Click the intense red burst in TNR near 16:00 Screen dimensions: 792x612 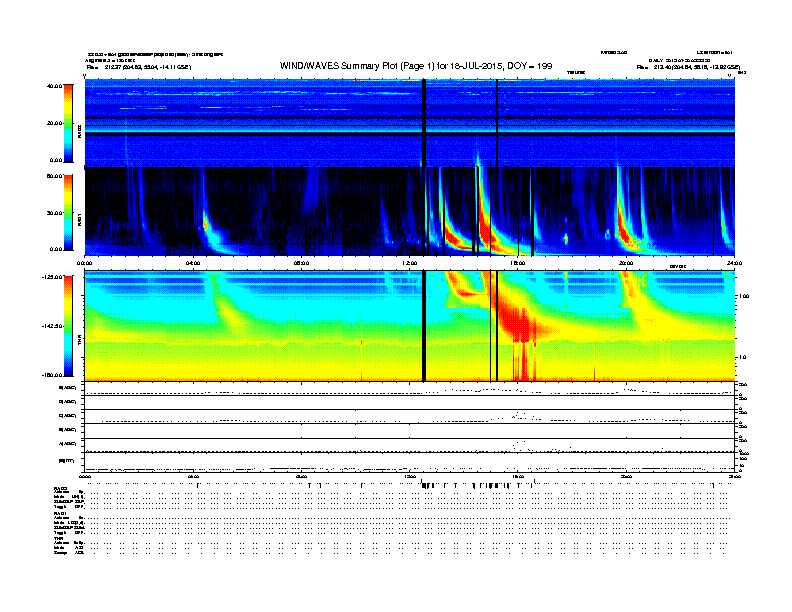[x=520, y=323]
